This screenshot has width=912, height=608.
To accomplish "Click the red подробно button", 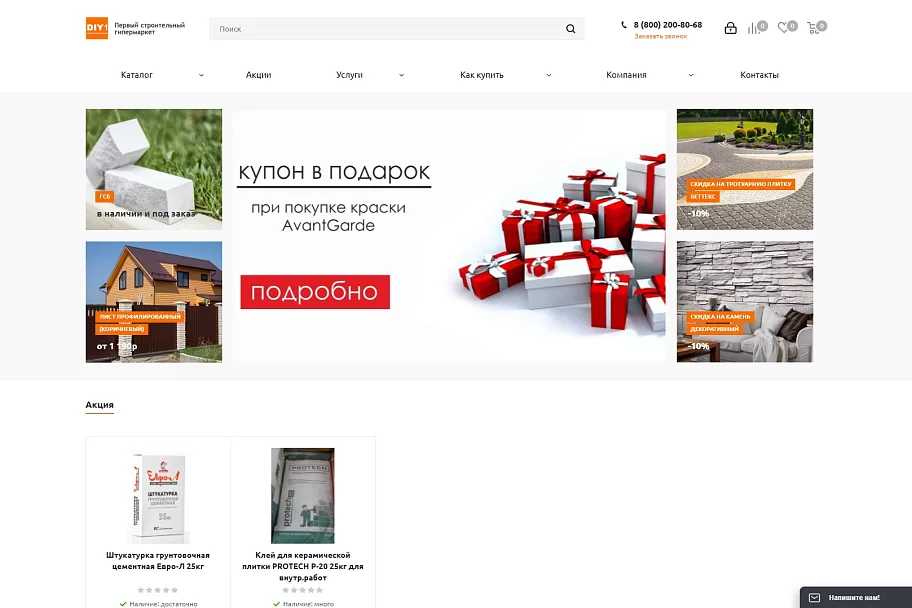I will 315,292.
